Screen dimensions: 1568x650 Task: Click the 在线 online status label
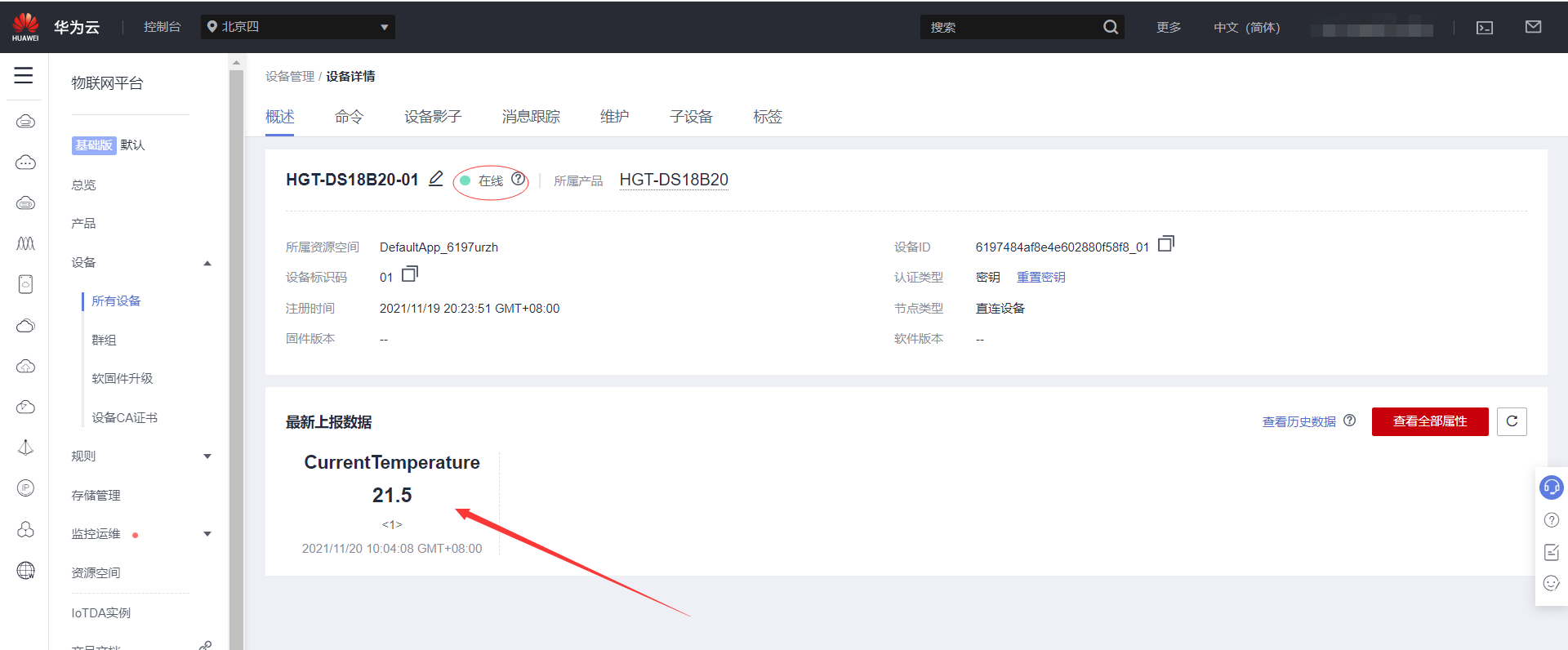[490, 180]
